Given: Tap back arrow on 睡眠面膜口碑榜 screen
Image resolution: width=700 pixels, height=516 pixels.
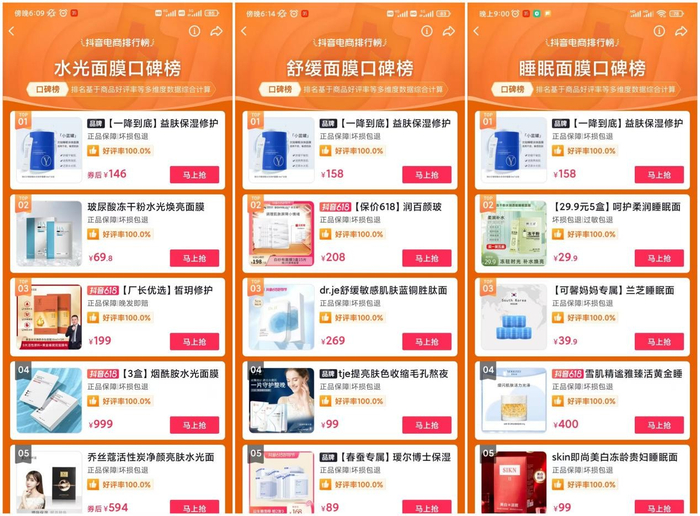Looking at the screenshot, I should click(x=476, y=31).
